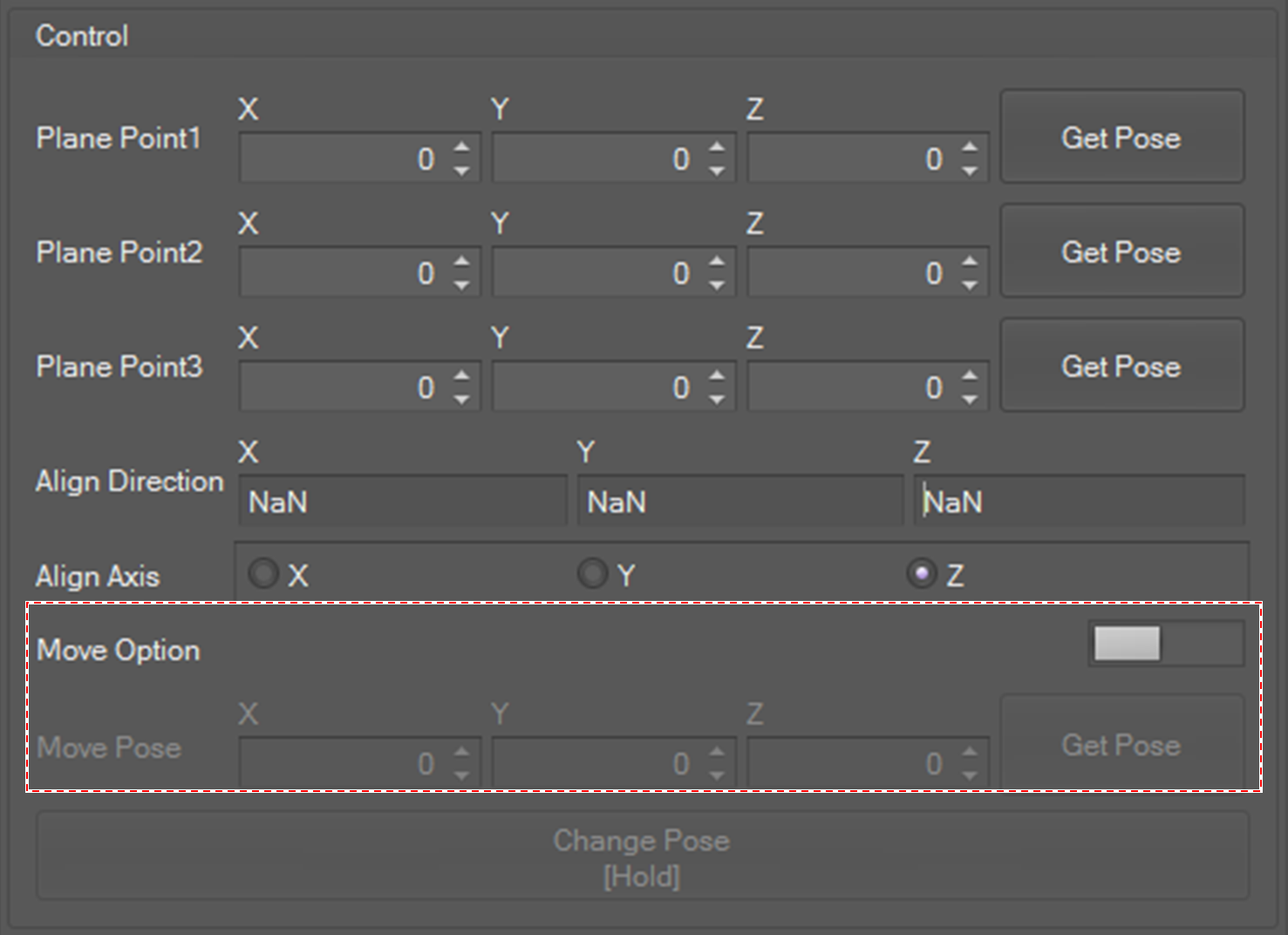Viewport: 1288px width, 935px height.
Task: Increment Plane Point2 Y with up arrow
Action: pyautogui.click(x=717, y=261)
